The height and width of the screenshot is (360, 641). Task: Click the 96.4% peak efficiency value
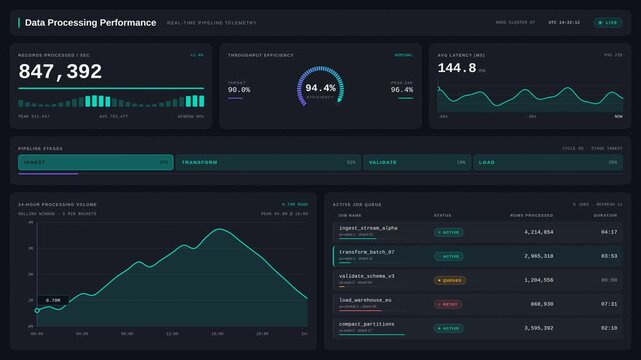(x=402, y=90)
